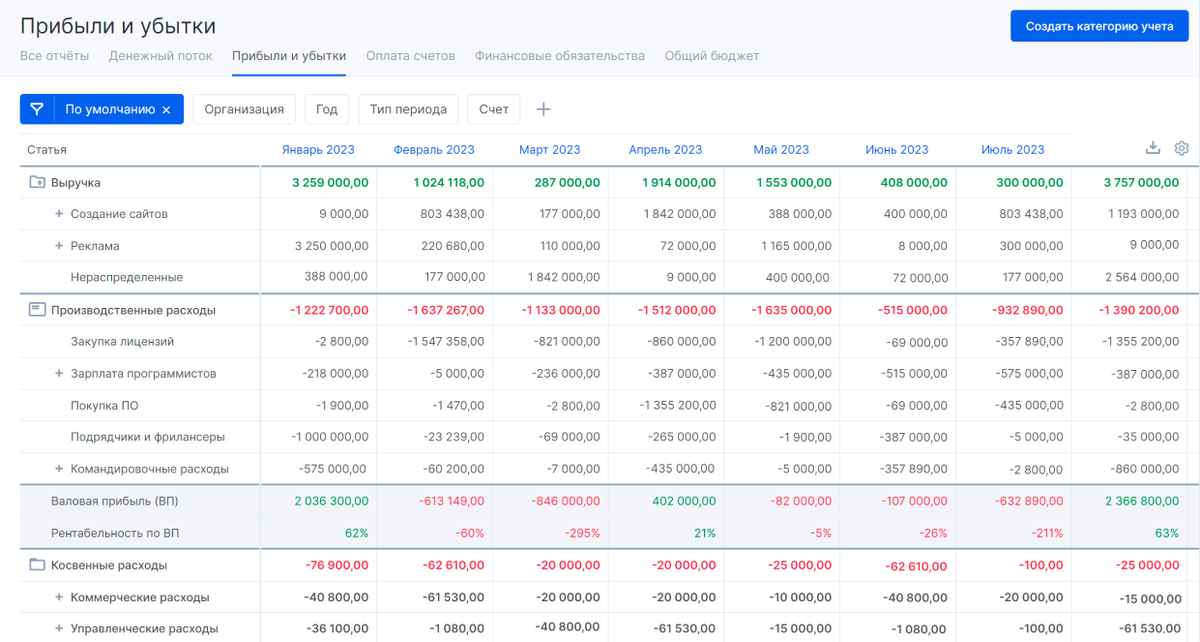Screen dimensions: 1200x642
Task: Remove the По умолчанию filter with X
Action: click(x=166, y=110)
